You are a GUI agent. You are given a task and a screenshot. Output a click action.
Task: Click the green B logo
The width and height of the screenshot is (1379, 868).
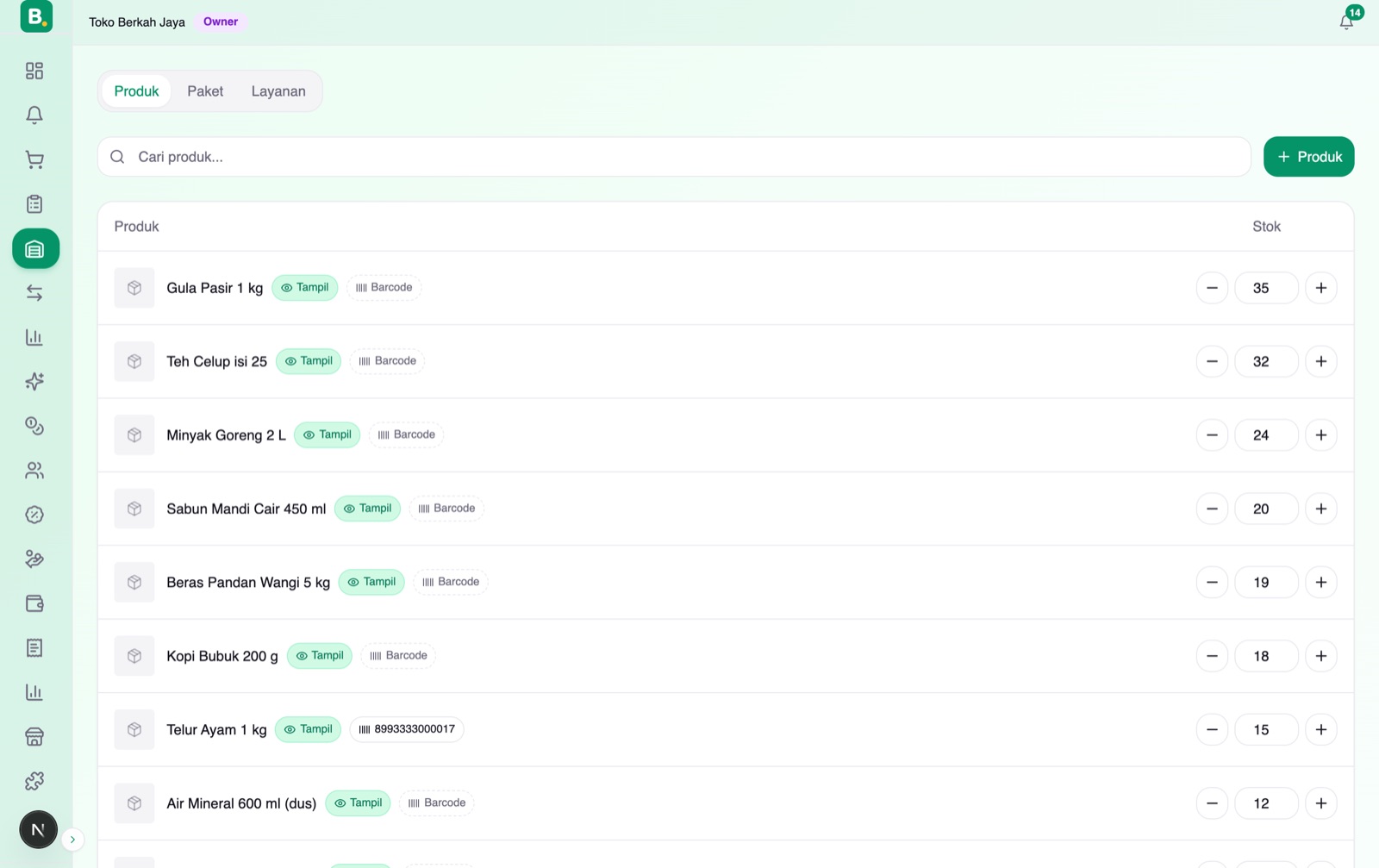point(36,16)
